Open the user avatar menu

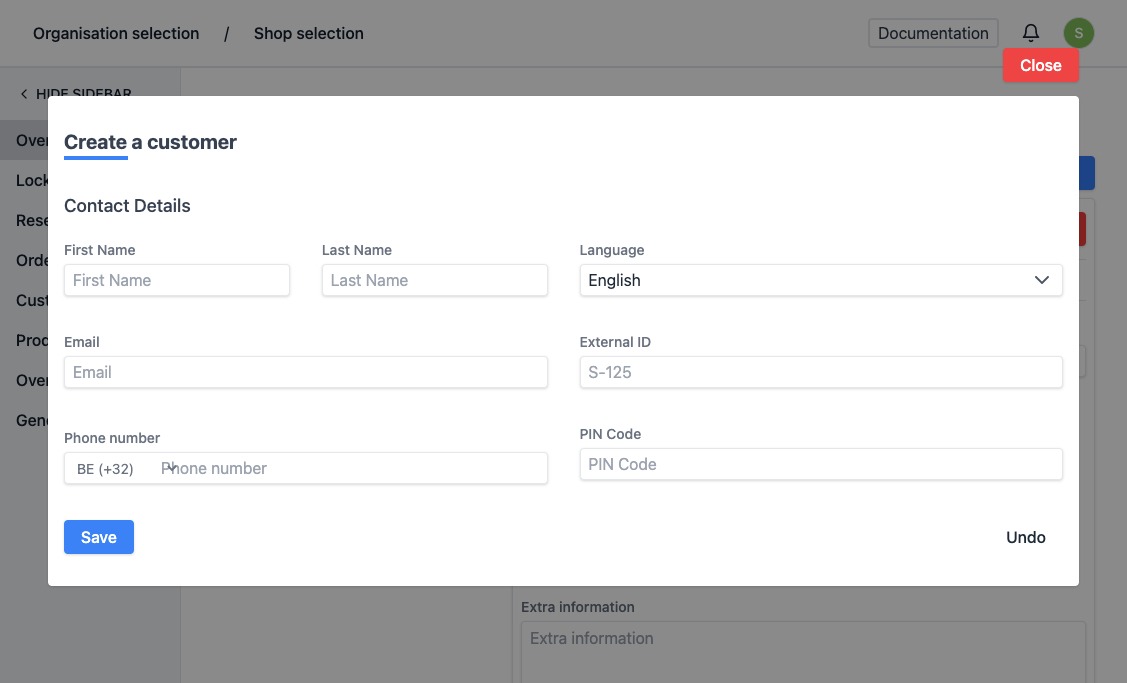pos(1078,33)
